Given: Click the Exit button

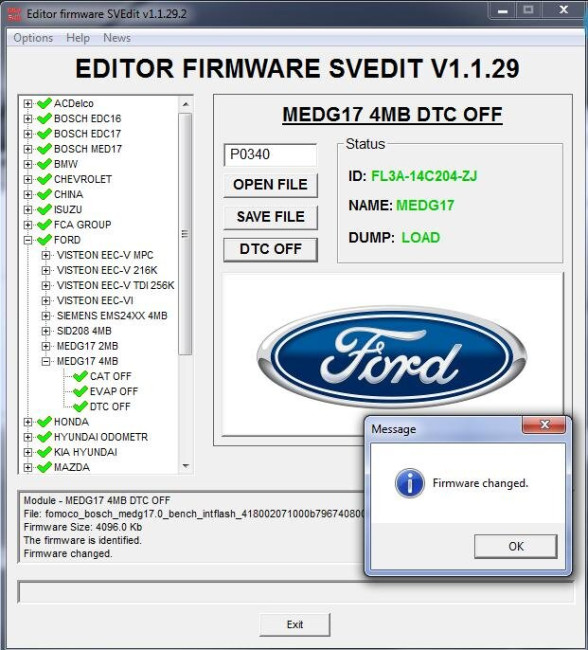Looking at the screenshot, I should tap(295, 624).
